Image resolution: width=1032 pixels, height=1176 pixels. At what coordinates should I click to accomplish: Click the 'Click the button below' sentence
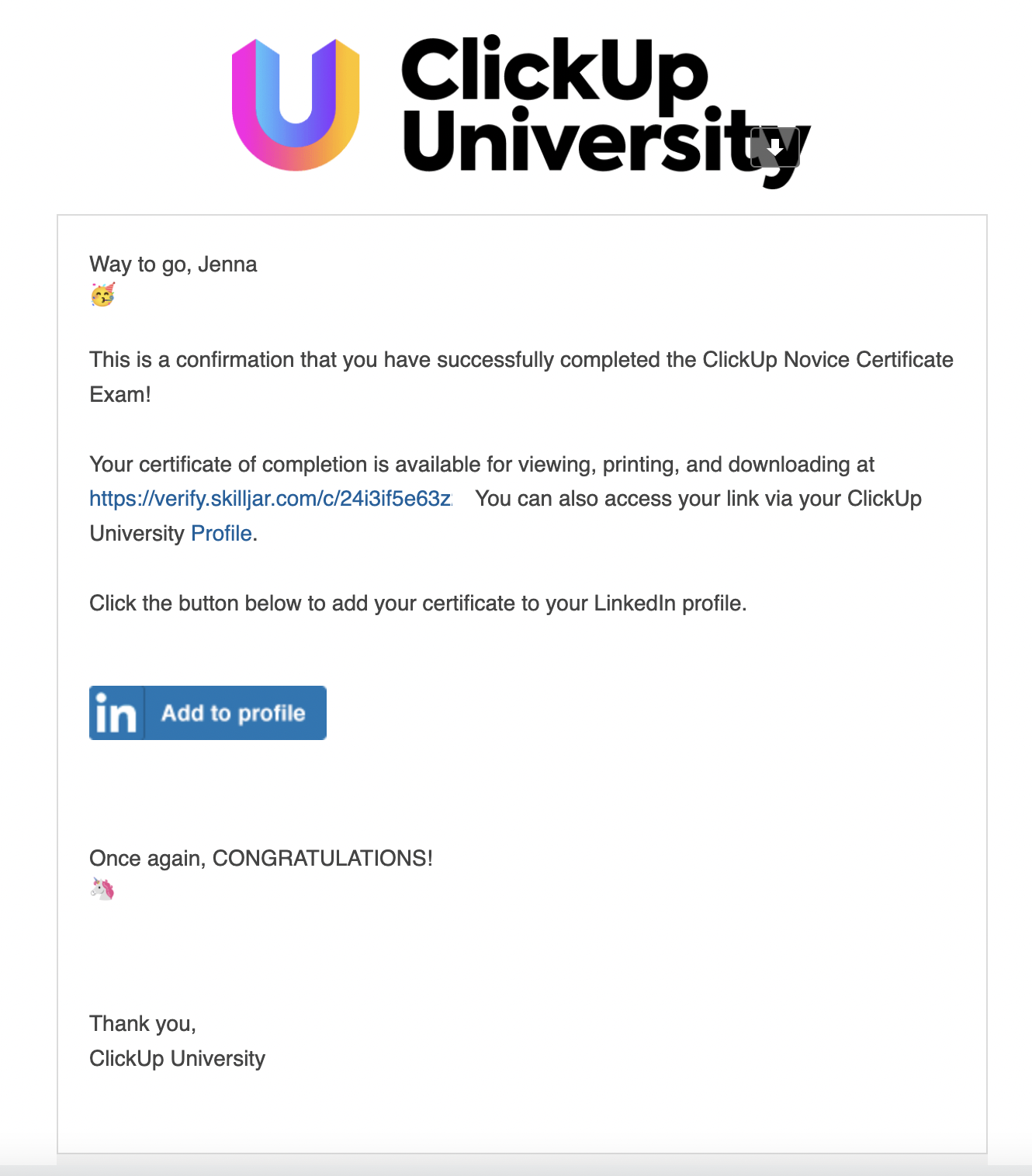(417, 604)
